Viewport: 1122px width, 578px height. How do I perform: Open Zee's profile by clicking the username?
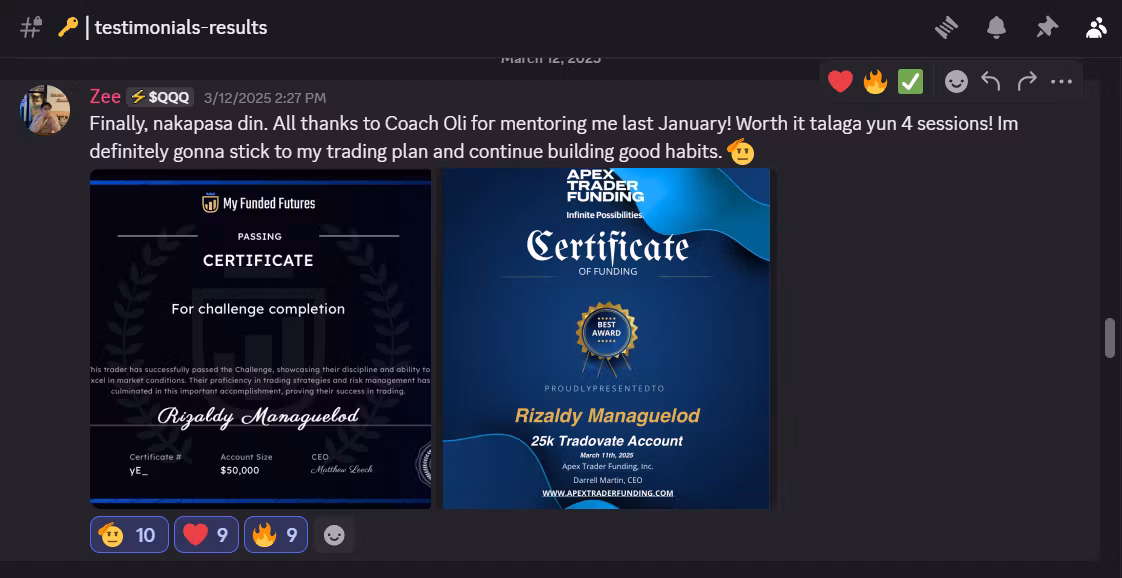coord(105,96)
